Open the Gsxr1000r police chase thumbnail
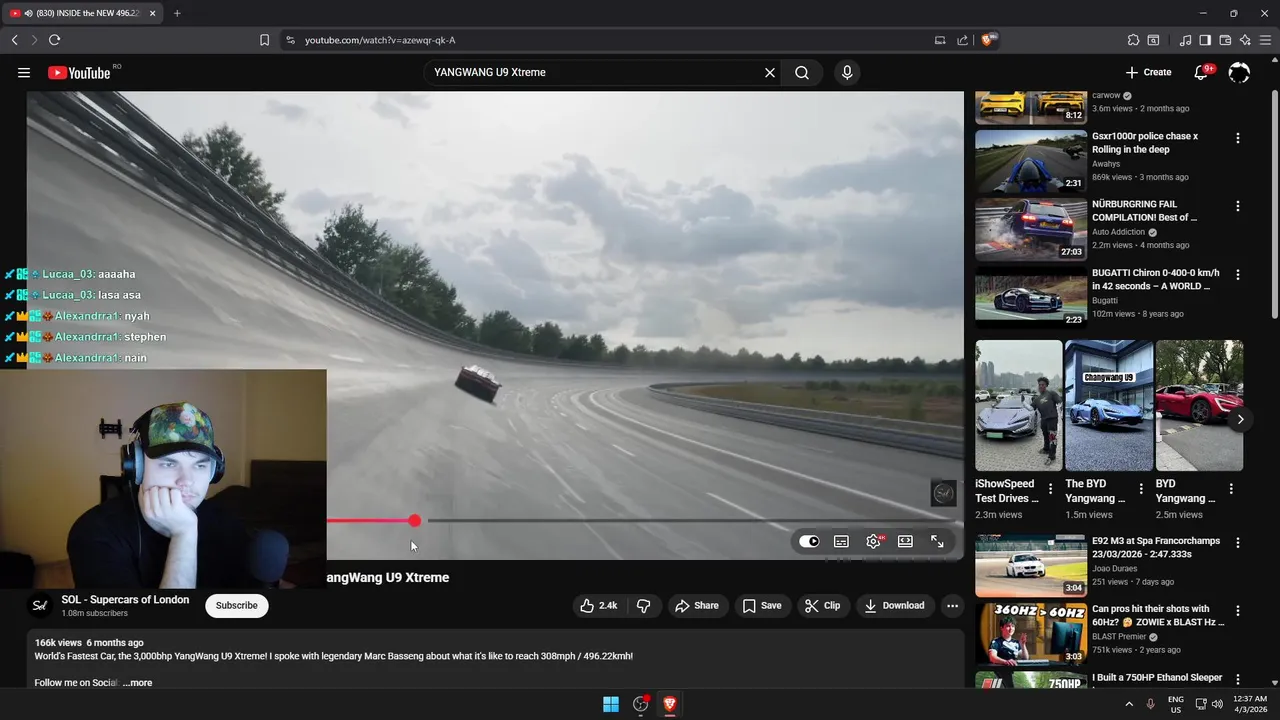The width and height of the screenshot is (1280, 720). (1031, 161)
